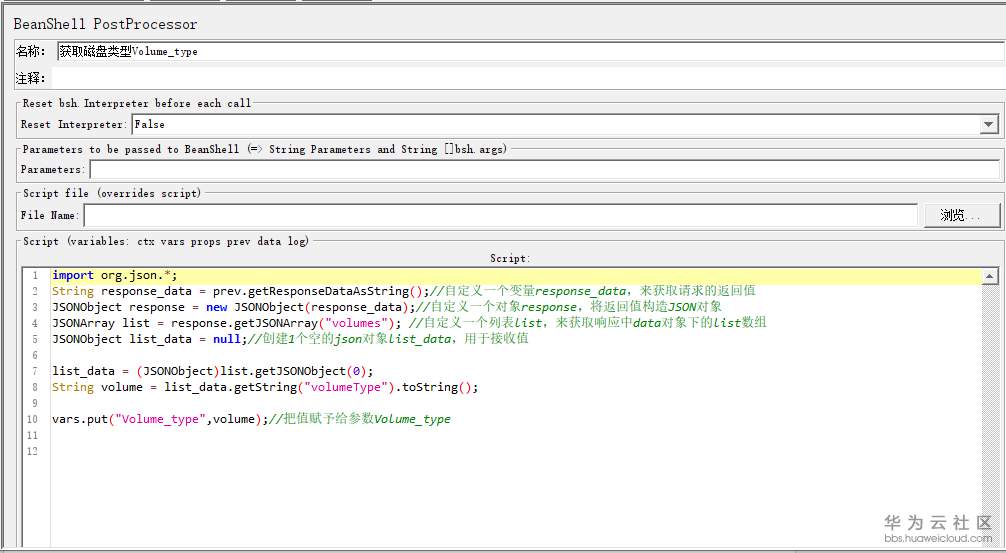The image size is (1006, 553).
Task: Click line number 12 in the gutter
Action: pyautogui.click(x=32, y=452)
